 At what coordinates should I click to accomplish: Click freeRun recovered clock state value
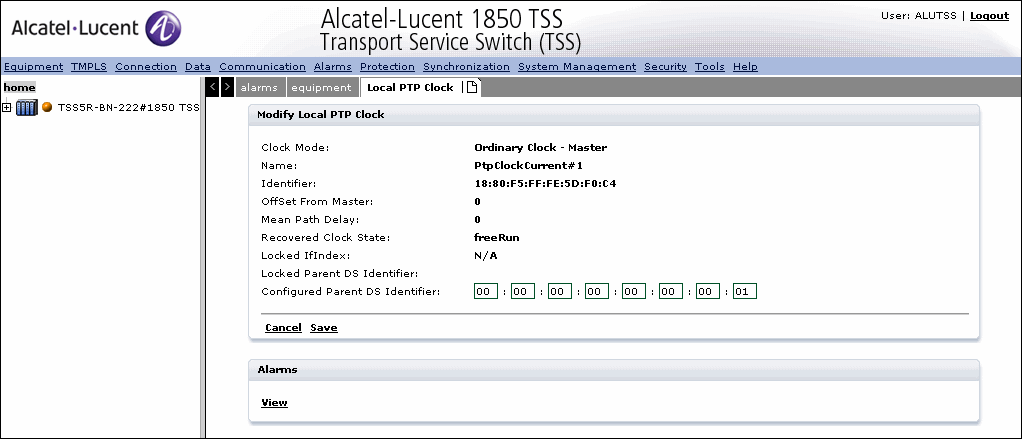pos(497,238)
